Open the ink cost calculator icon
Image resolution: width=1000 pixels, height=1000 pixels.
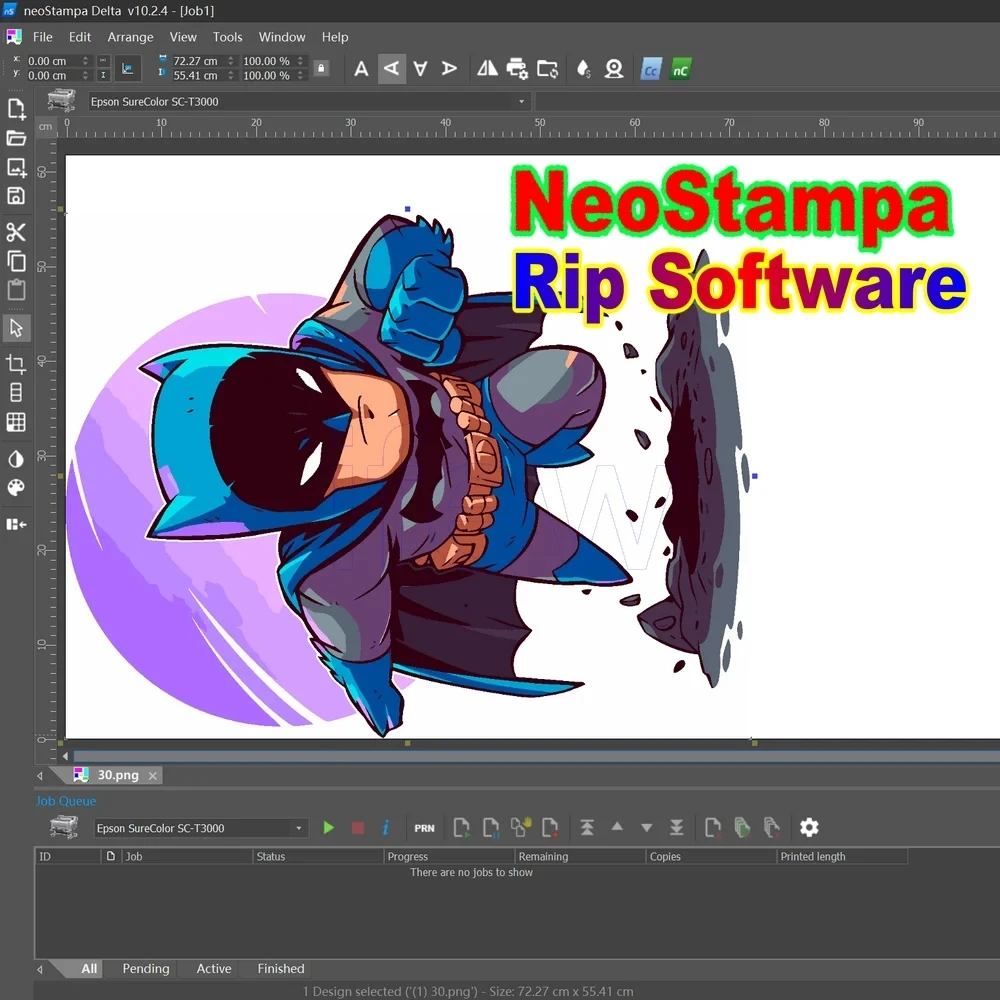coord(584,69)
